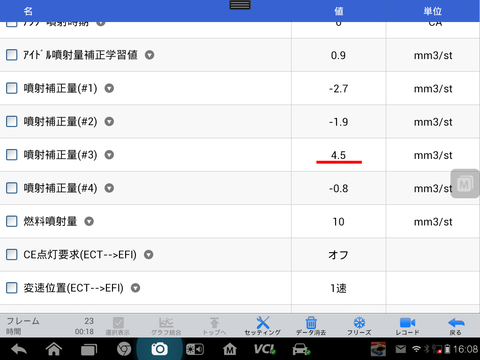
Task: Open brightness and volume shortcut icon
Action: (x=195, y=349)
